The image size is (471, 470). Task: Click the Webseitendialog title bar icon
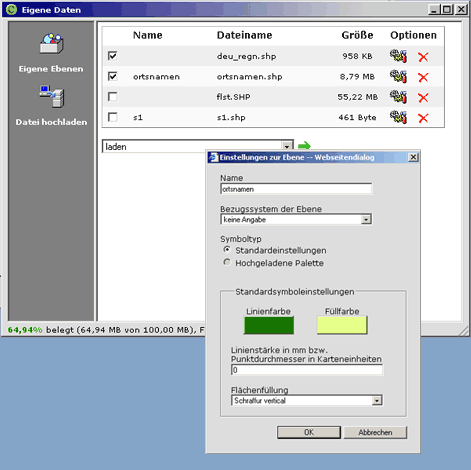point(213,157)
